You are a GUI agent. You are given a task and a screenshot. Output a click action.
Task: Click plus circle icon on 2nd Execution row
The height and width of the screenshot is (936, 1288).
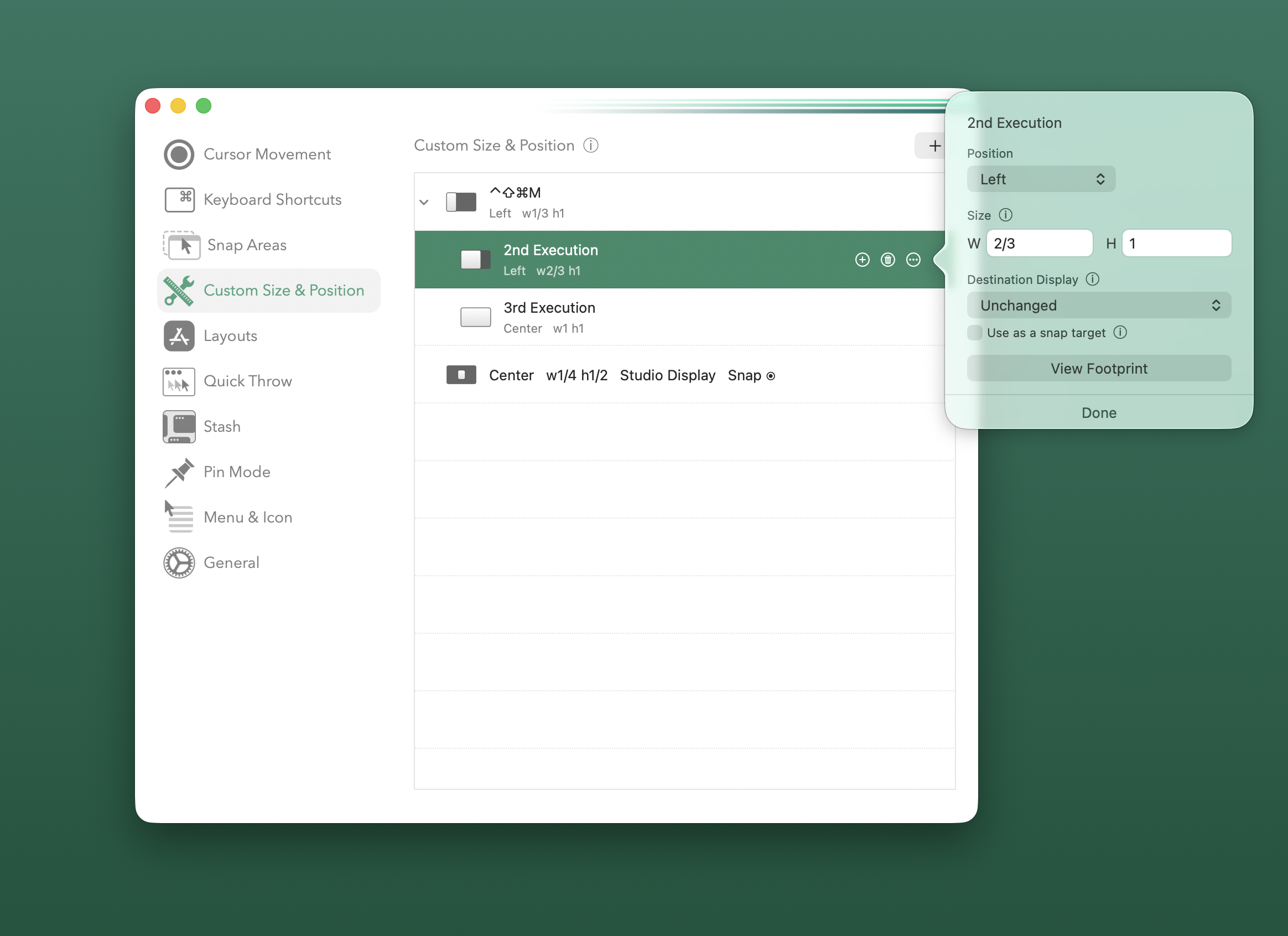[x=862, y=260]
